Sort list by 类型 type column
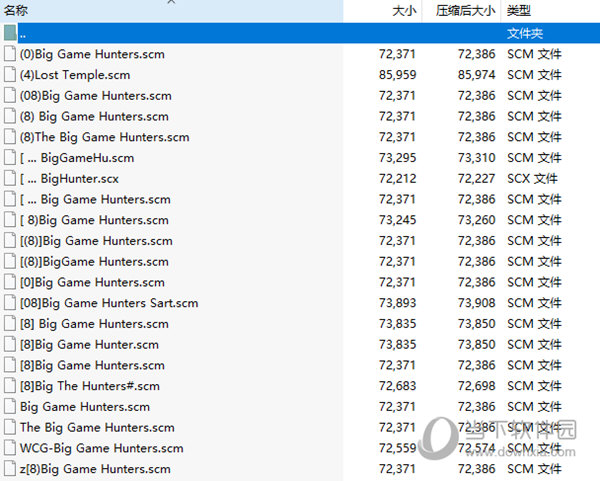 (518, 10)
